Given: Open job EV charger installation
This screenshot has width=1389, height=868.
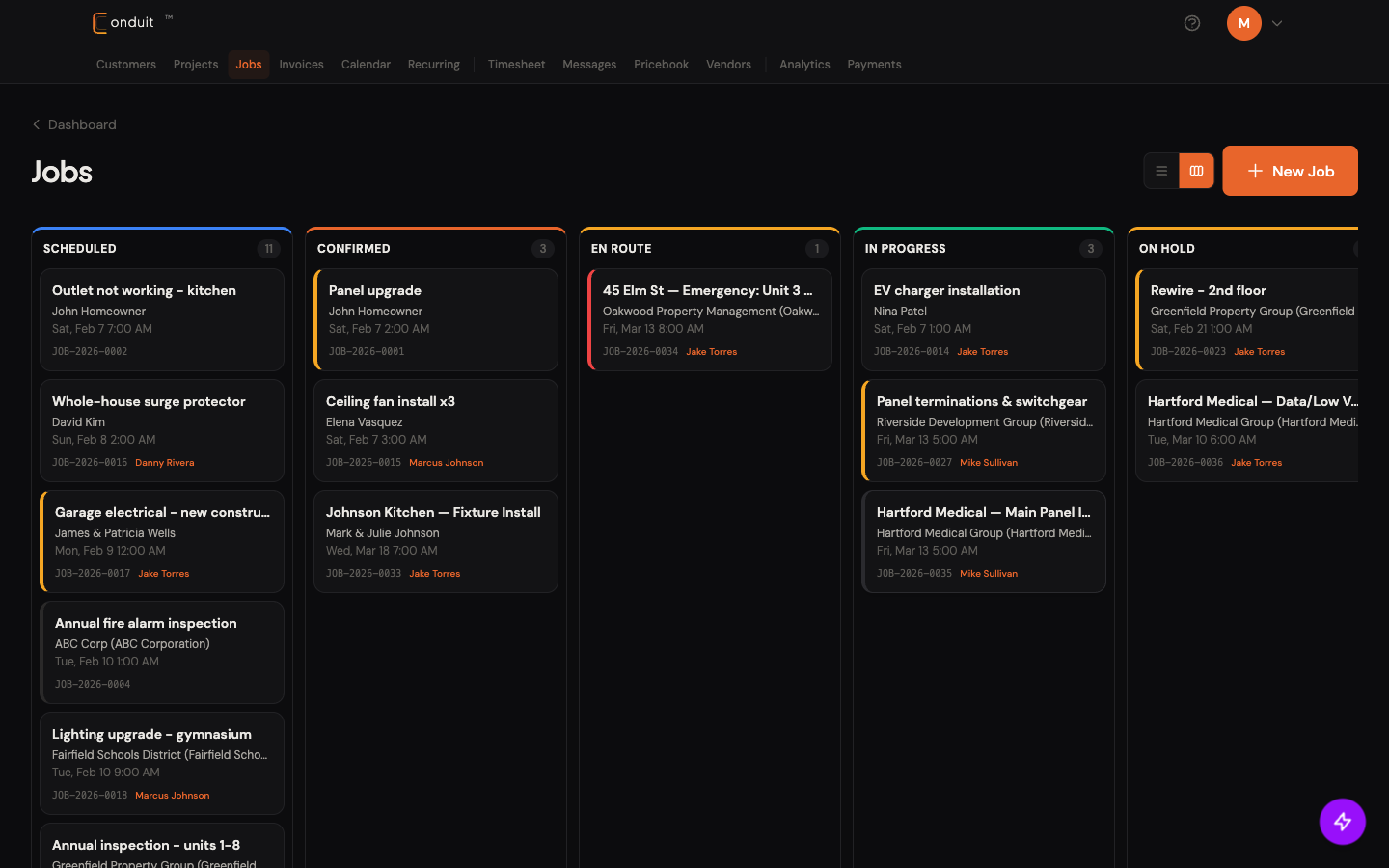Looking at the screenshot, I should [984, 319].
